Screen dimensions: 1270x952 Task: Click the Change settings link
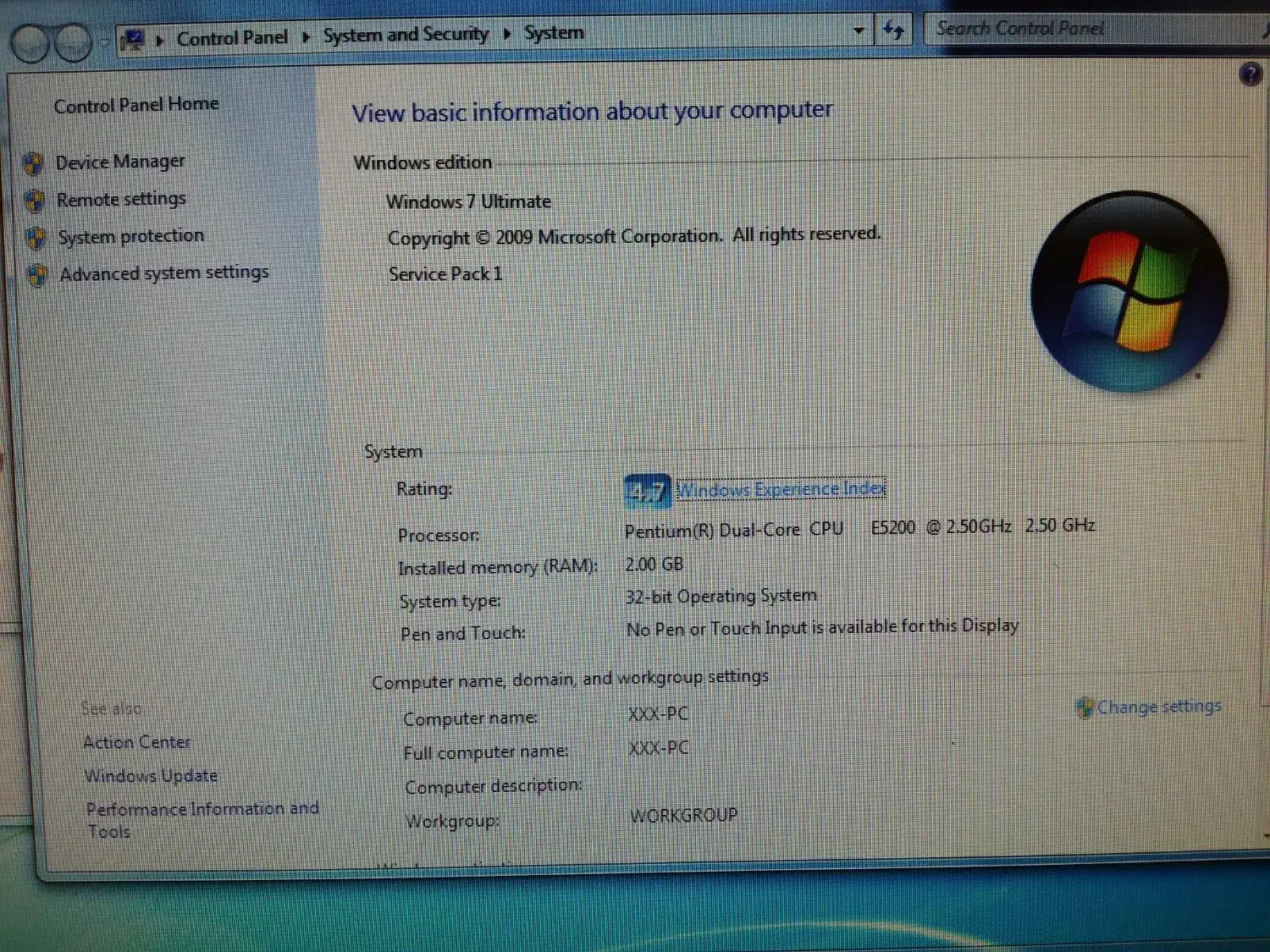(1158, 707)
